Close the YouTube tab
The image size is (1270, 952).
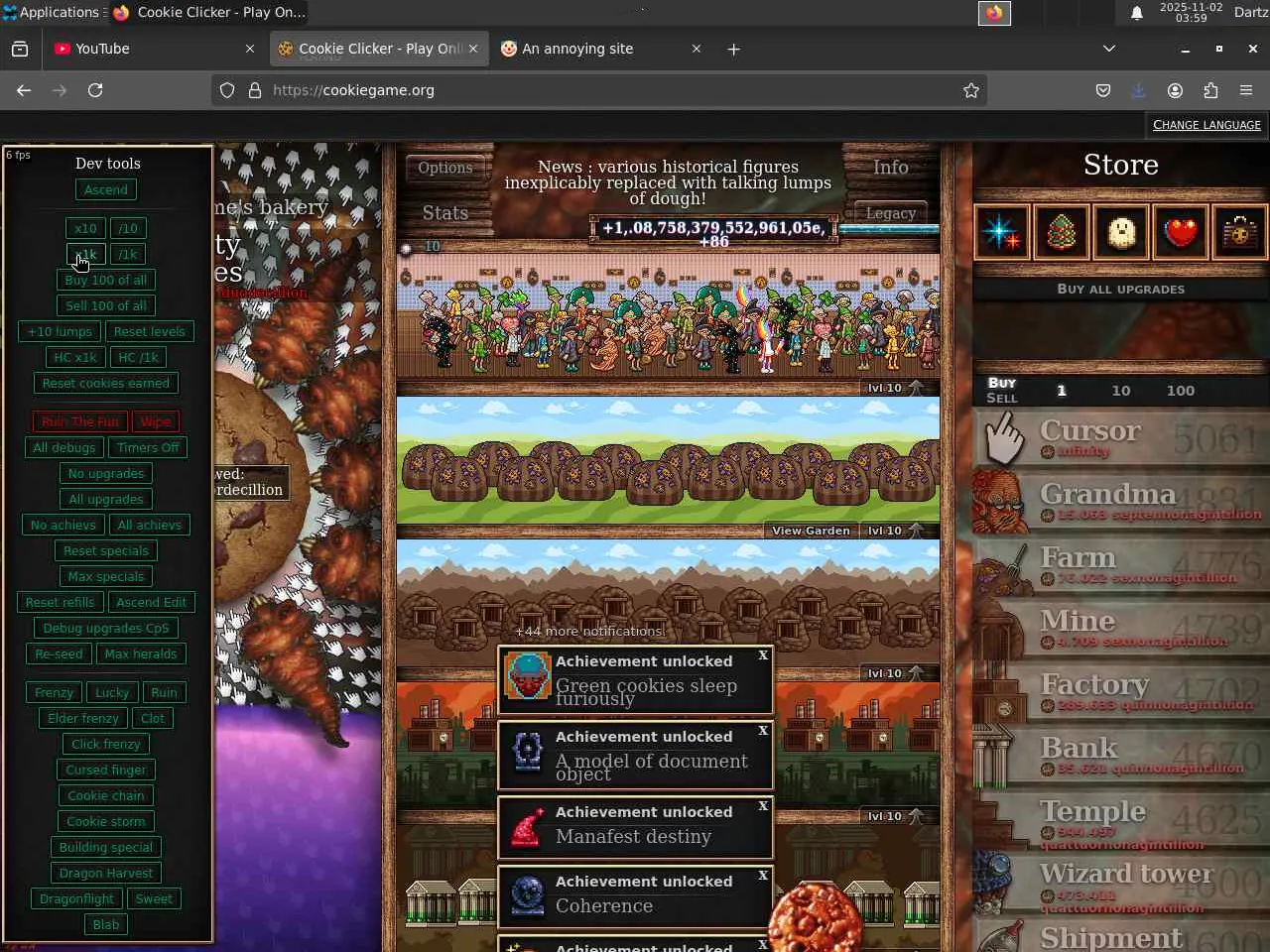(x=250, y=49)
